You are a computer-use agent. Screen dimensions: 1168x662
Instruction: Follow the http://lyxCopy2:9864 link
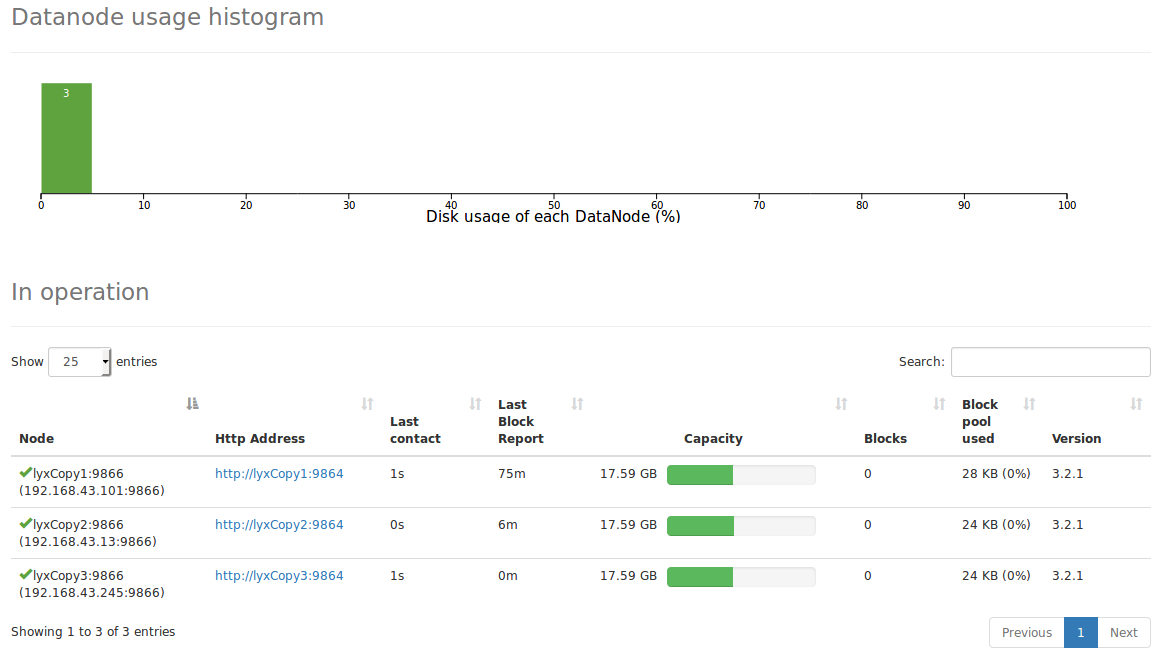[x=279, y=525]
